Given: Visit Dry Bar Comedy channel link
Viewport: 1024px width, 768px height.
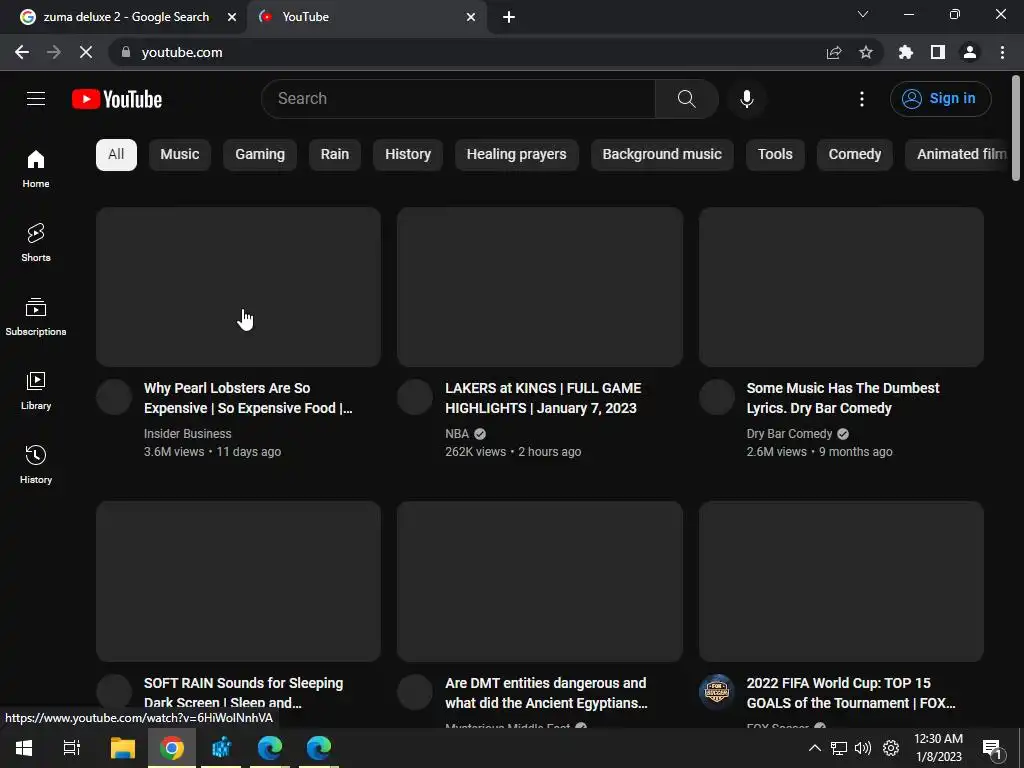Looking at the screenshot, I should [790, 434].
